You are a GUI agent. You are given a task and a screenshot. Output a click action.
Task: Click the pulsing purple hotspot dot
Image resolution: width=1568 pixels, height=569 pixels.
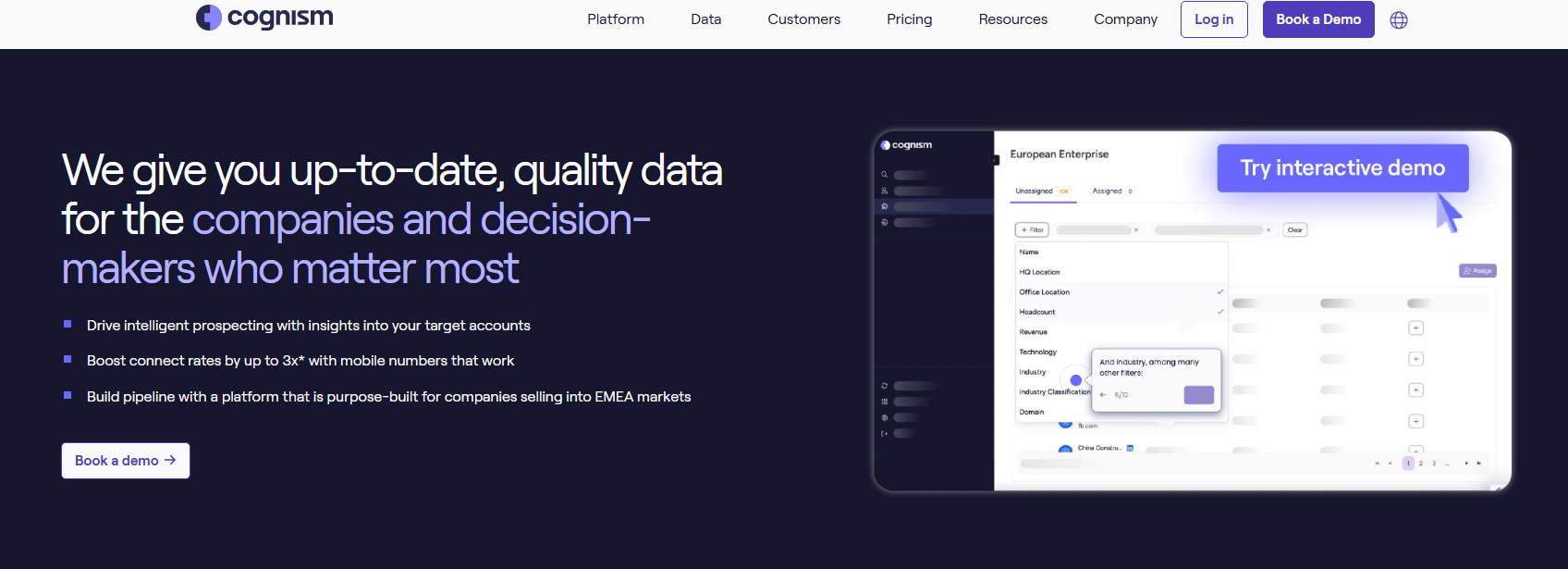coord(1075,380)
